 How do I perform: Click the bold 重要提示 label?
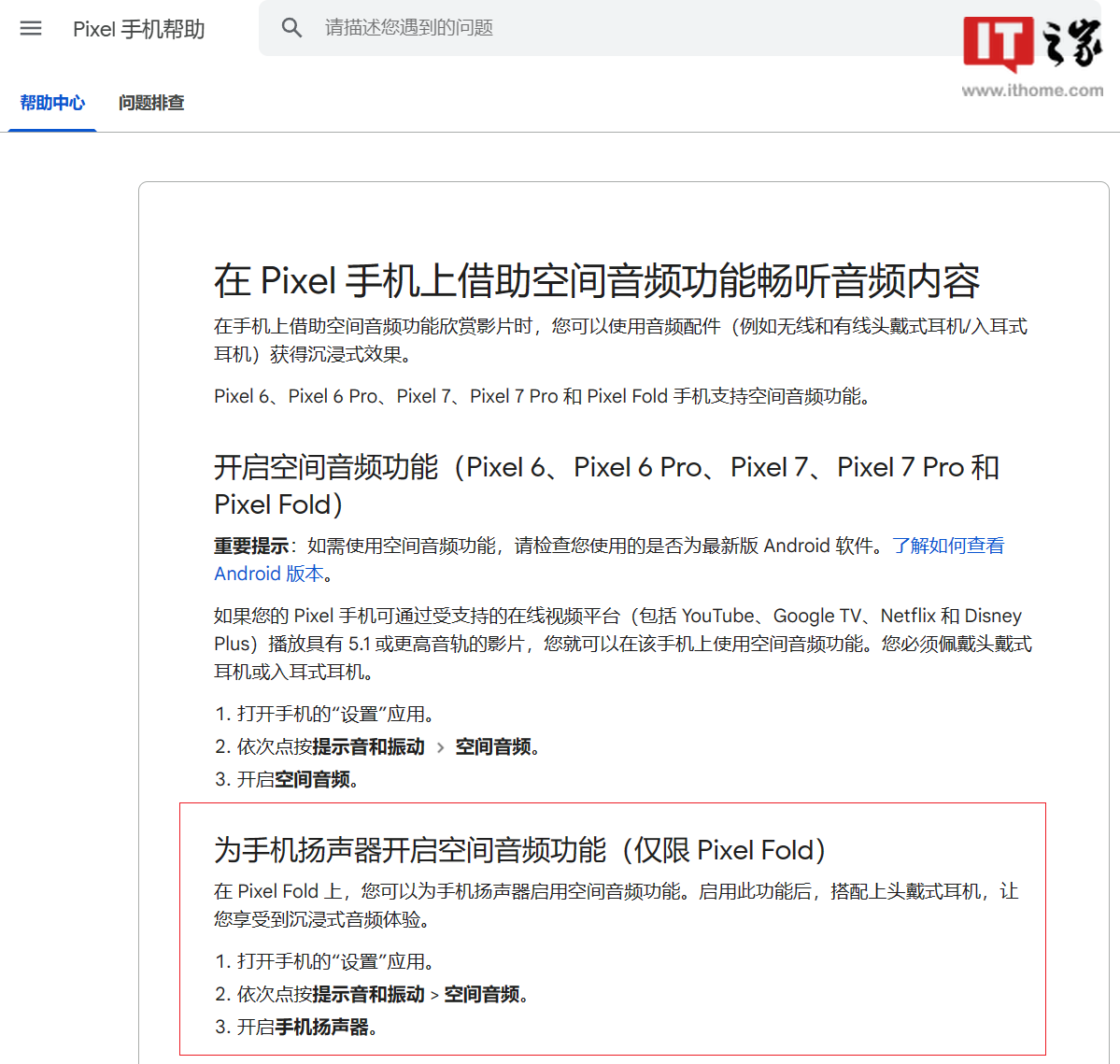click(250, 546)
